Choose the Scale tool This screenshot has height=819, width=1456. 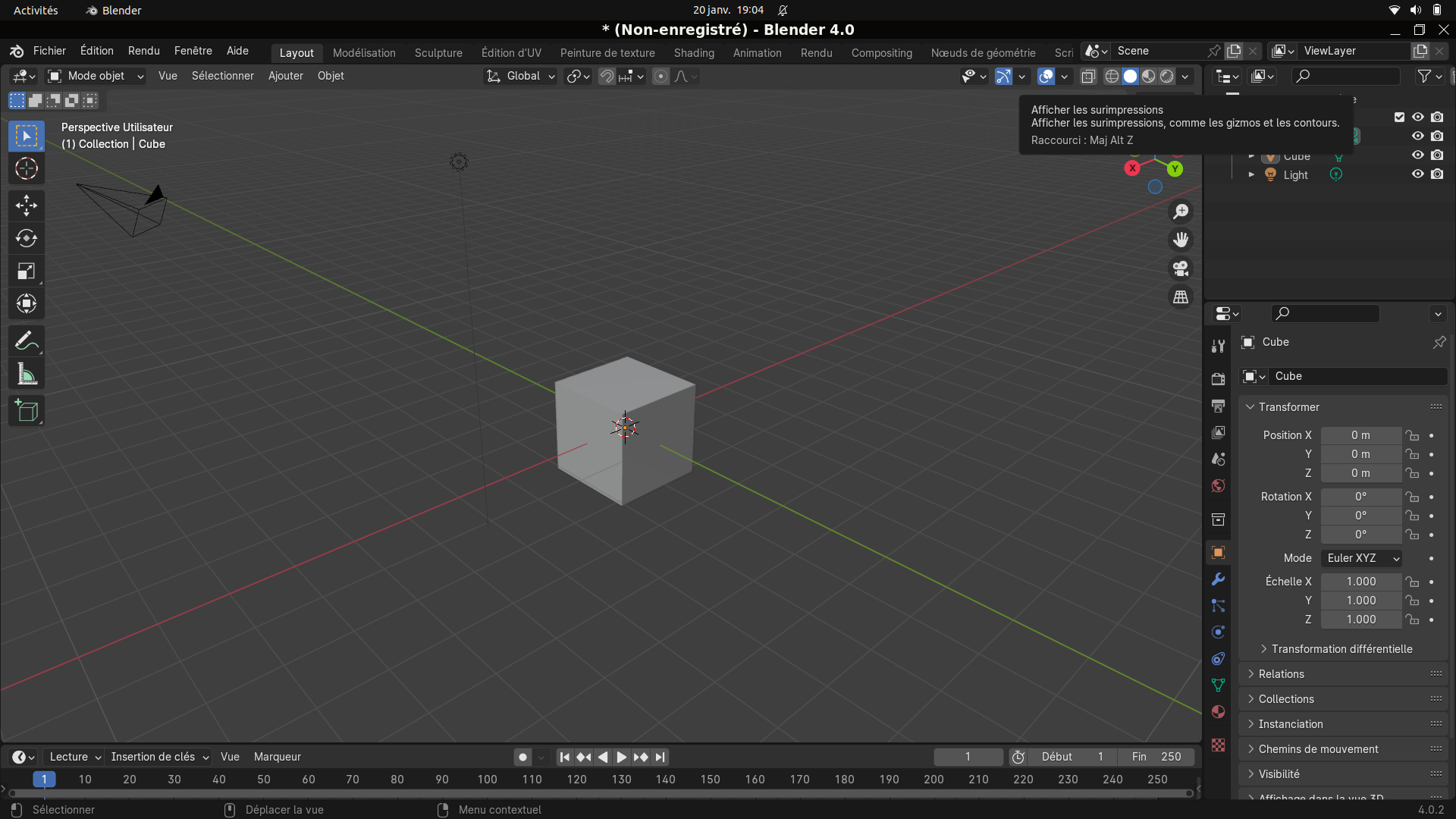click(27, 271)
